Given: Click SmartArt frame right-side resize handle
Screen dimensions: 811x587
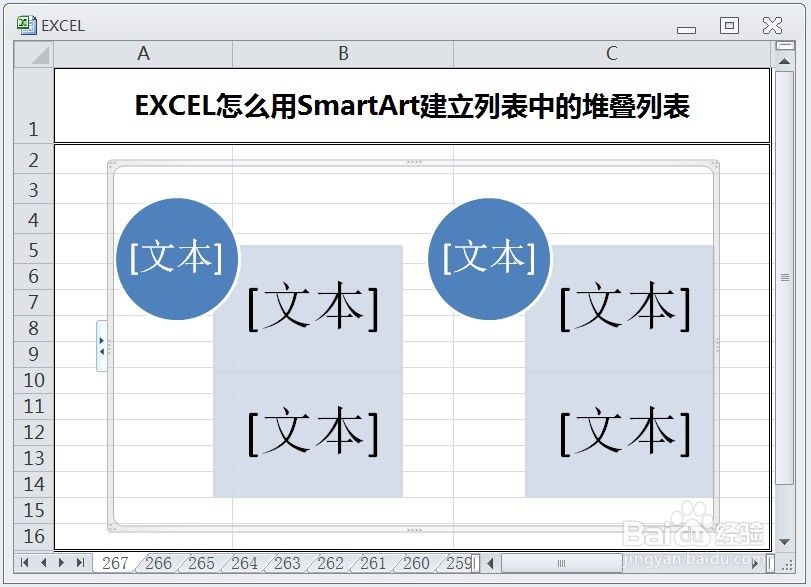Looking at the screenshot, I should 717,345.
